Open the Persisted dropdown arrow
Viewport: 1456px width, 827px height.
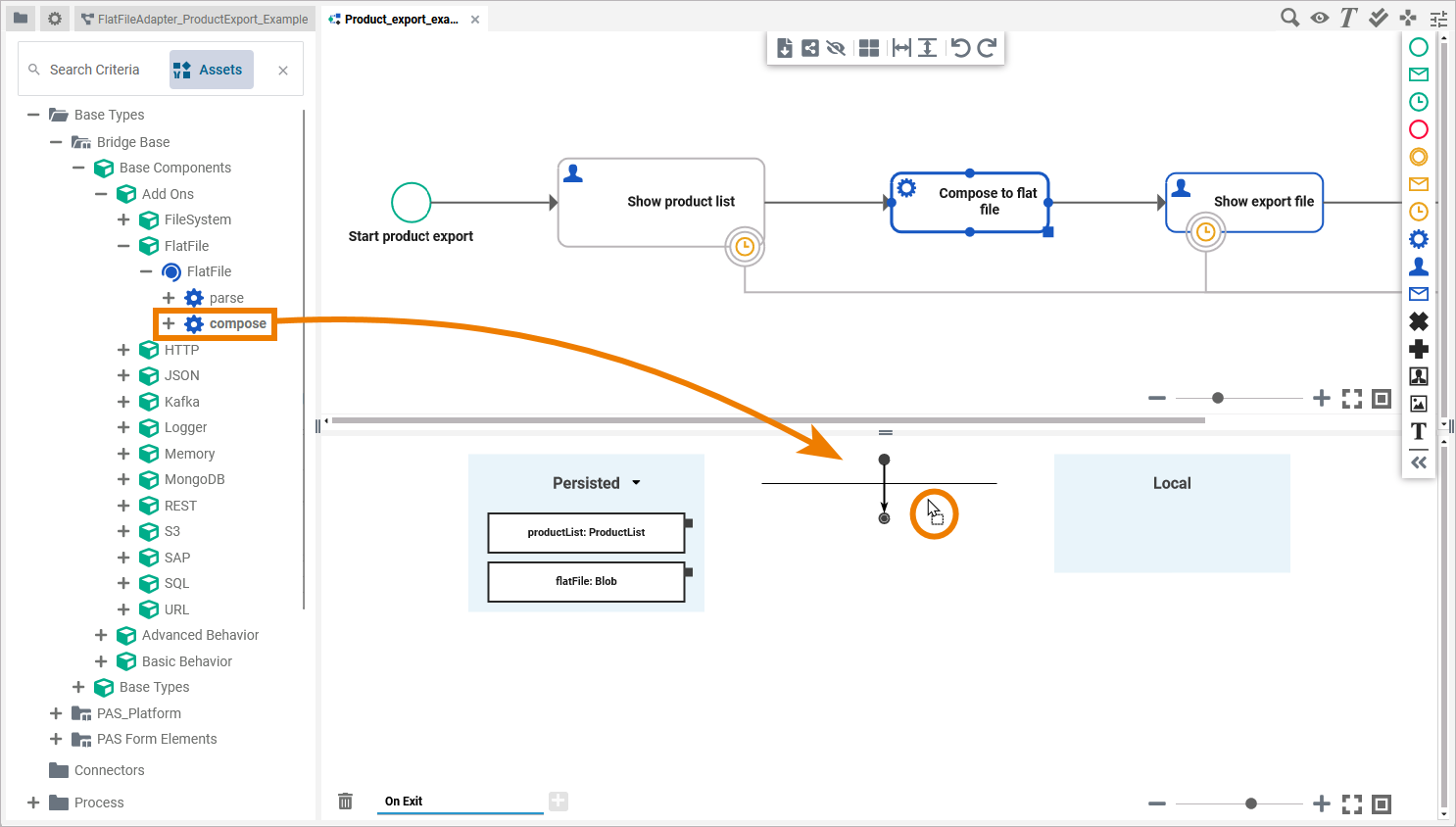coord(636,483)
